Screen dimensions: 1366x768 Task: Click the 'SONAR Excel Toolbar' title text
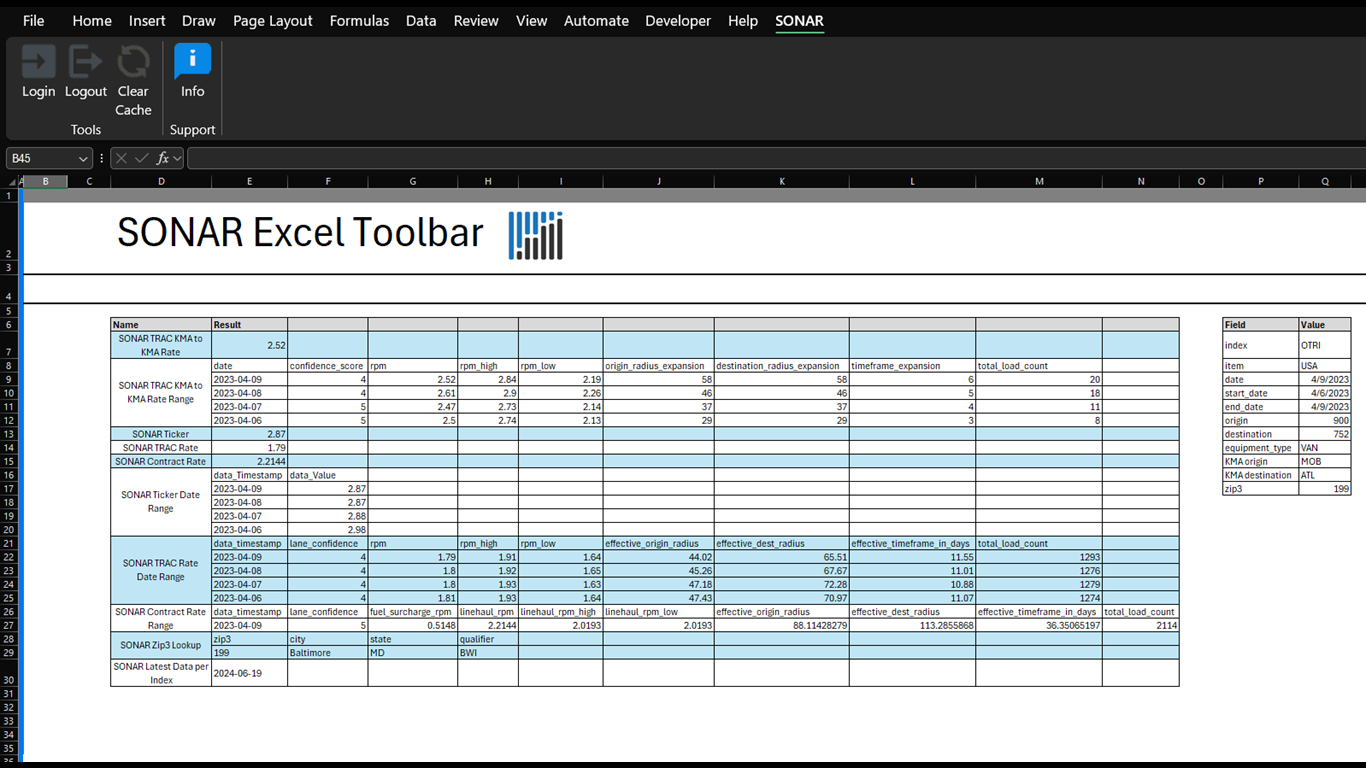coord(300,233)
